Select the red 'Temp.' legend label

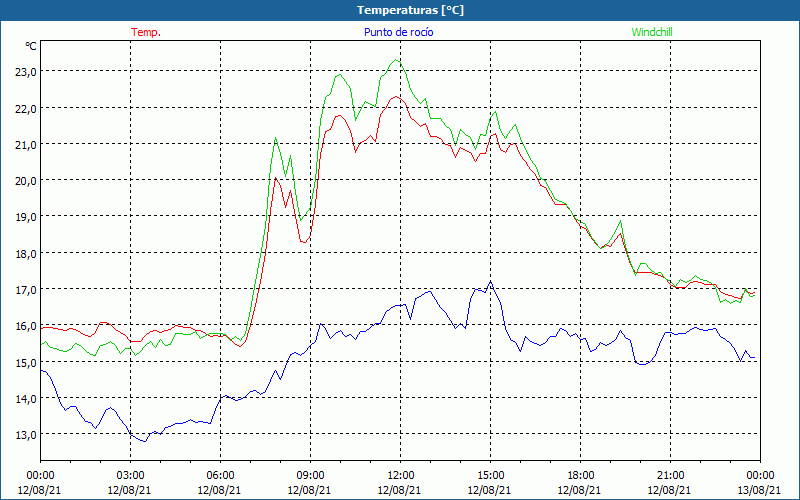click(146, 32)
